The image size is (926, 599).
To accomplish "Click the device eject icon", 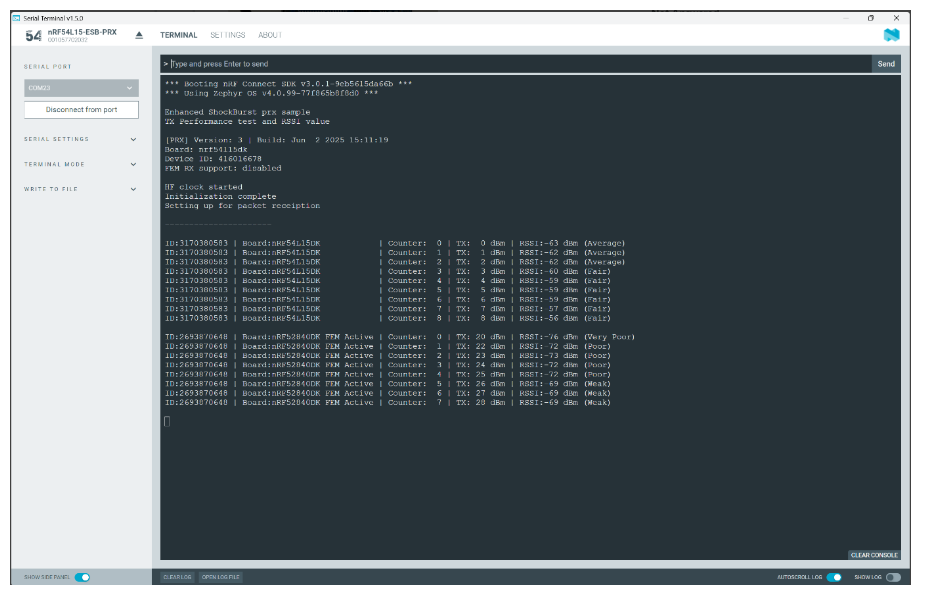I will (x=139, y=35).
